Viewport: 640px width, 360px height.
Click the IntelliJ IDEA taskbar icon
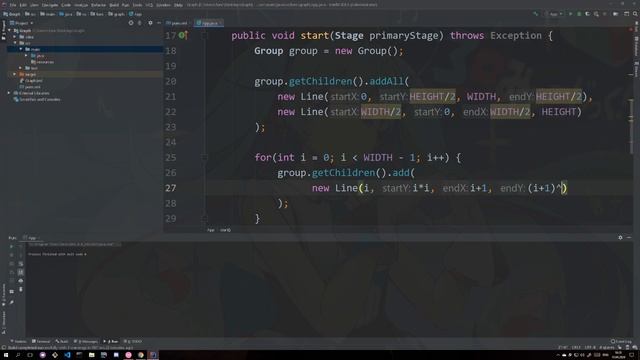click(153, 355)
